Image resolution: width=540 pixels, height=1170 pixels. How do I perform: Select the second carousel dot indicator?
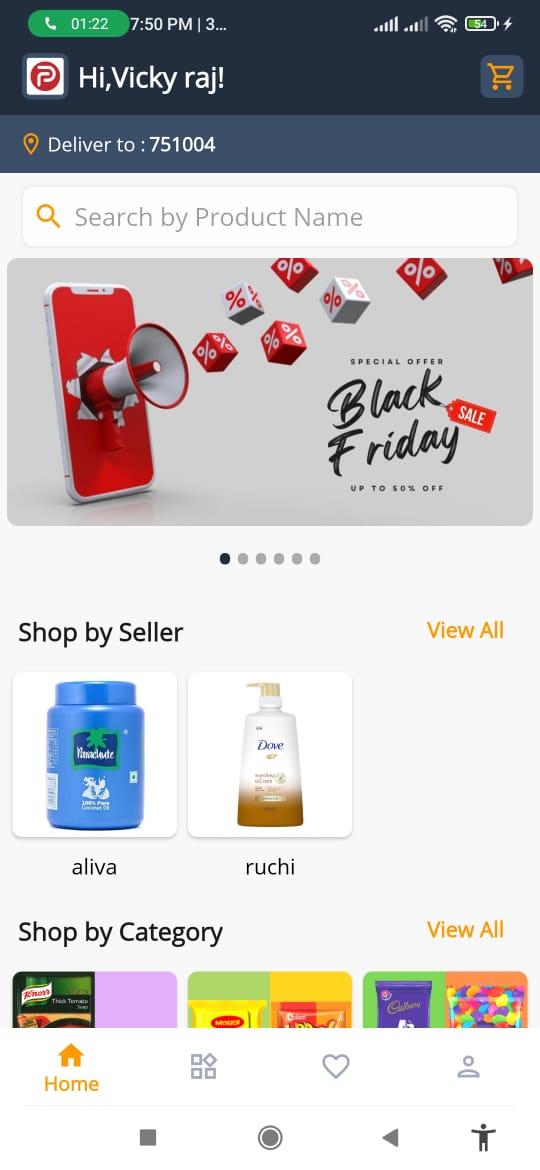point(243,559)
